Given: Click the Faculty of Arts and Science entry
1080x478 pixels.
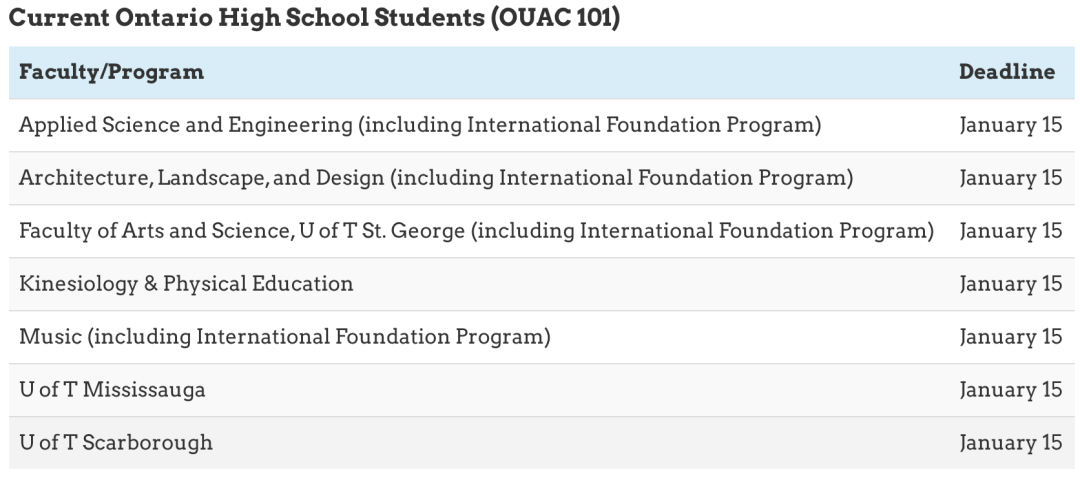Looking at the screenshot, I should pyautogui.click(x=155, y=231).
